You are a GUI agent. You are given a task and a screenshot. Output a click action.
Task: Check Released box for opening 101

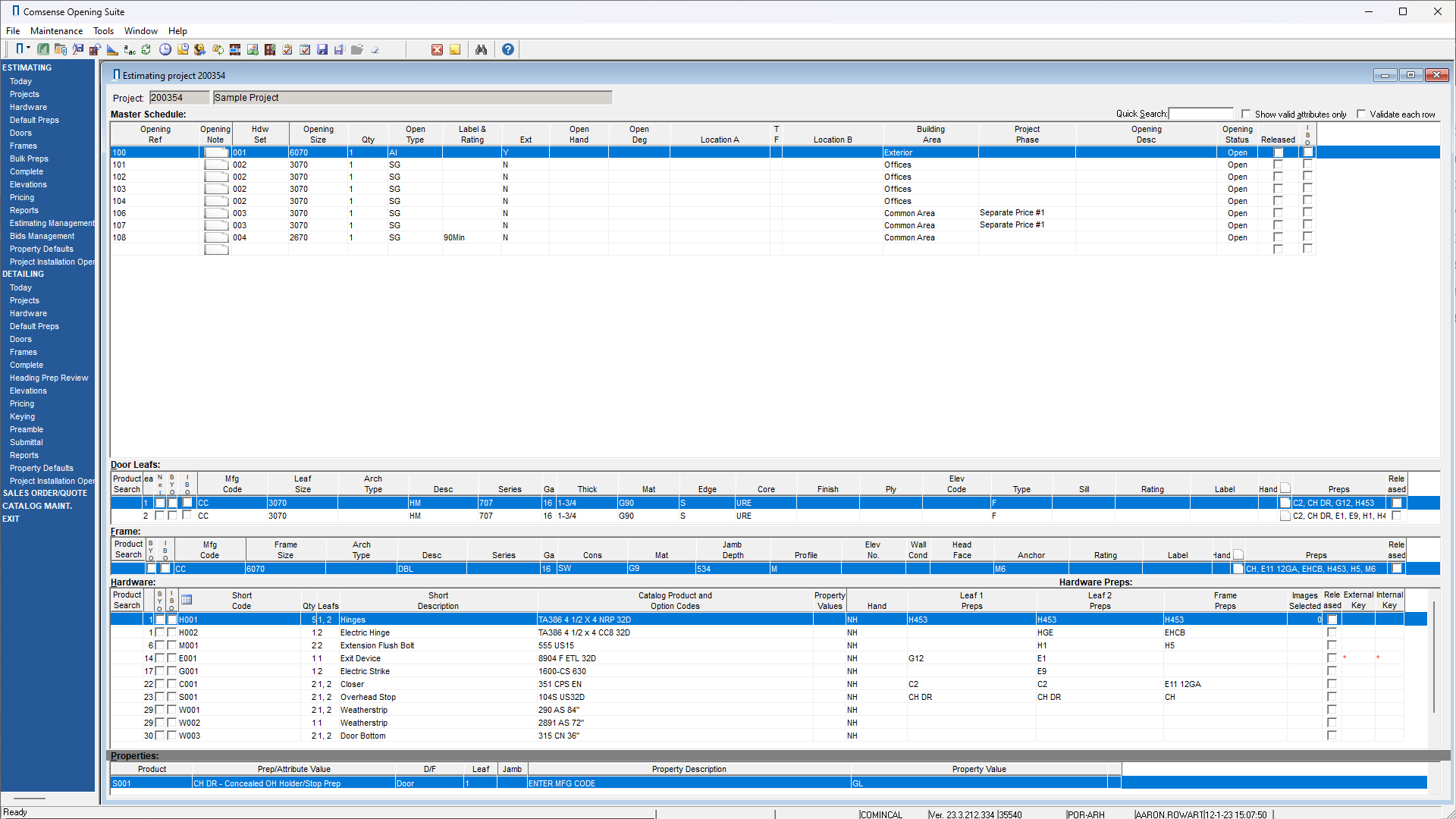coord(1278,165)
